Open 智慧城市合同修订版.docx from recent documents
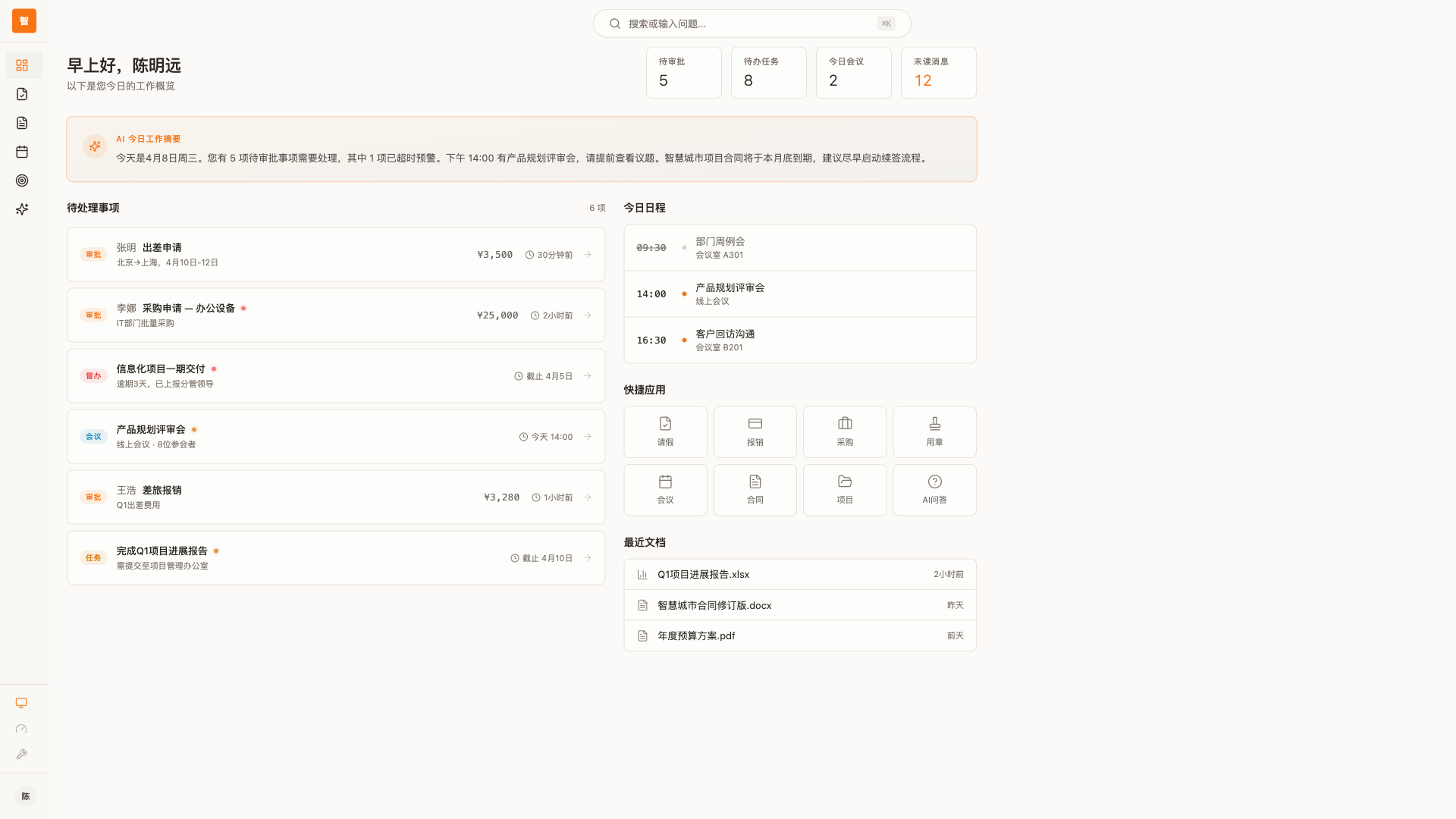Image resolution: width=1456 pixels, height=819 pixels. pos(714,605)
